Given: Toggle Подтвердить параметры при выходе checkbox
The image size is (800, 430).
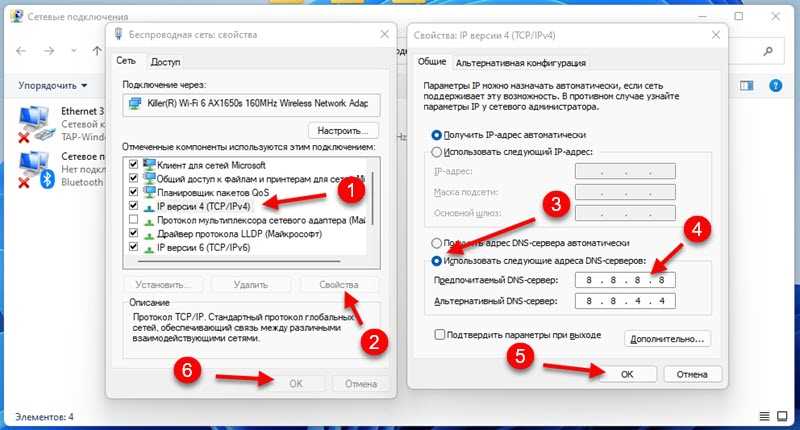Looking at the screenshot, I should [x=439, y=335].
